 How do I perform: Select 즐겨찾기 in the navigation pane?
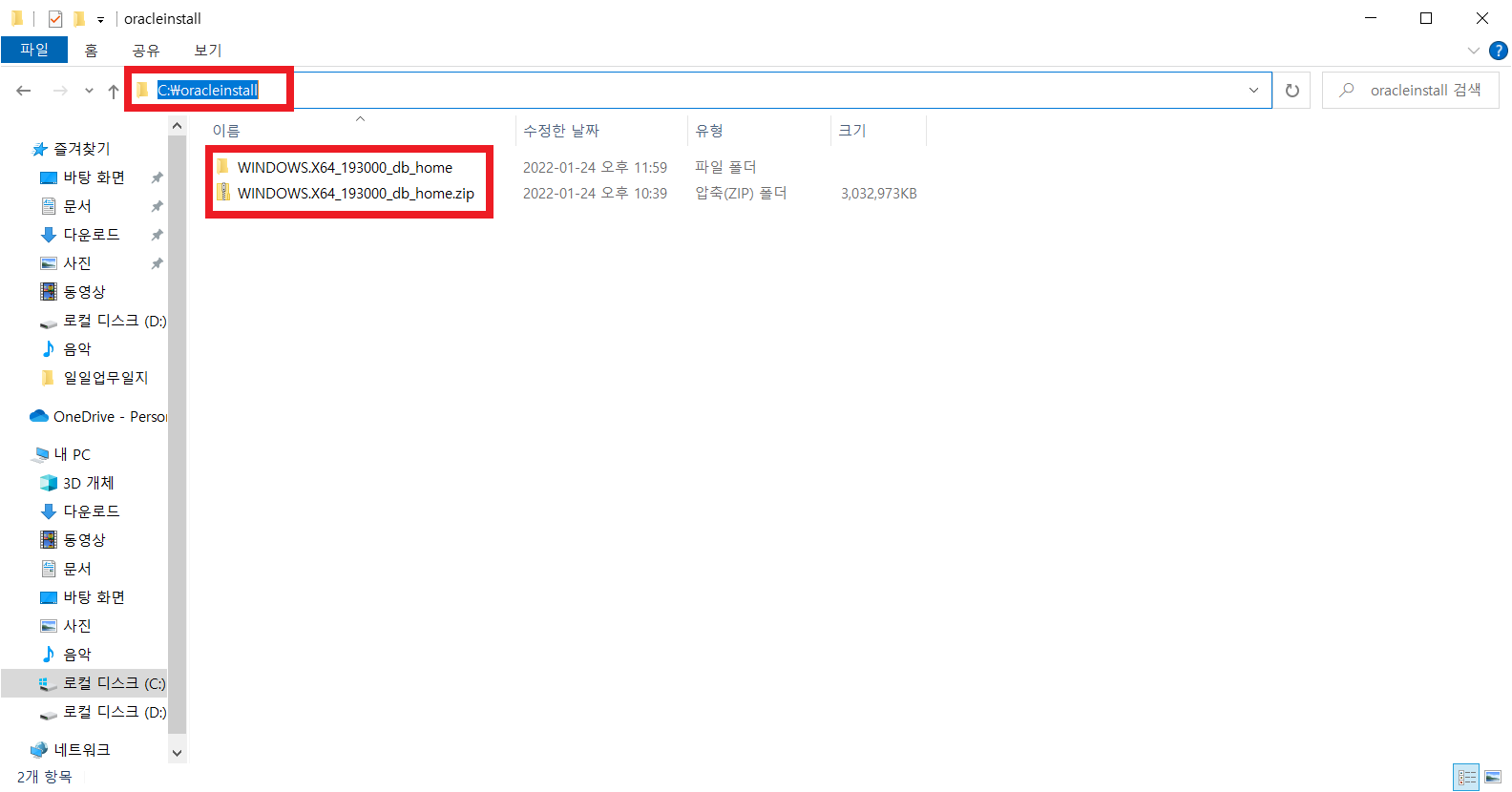click(81, 149)
